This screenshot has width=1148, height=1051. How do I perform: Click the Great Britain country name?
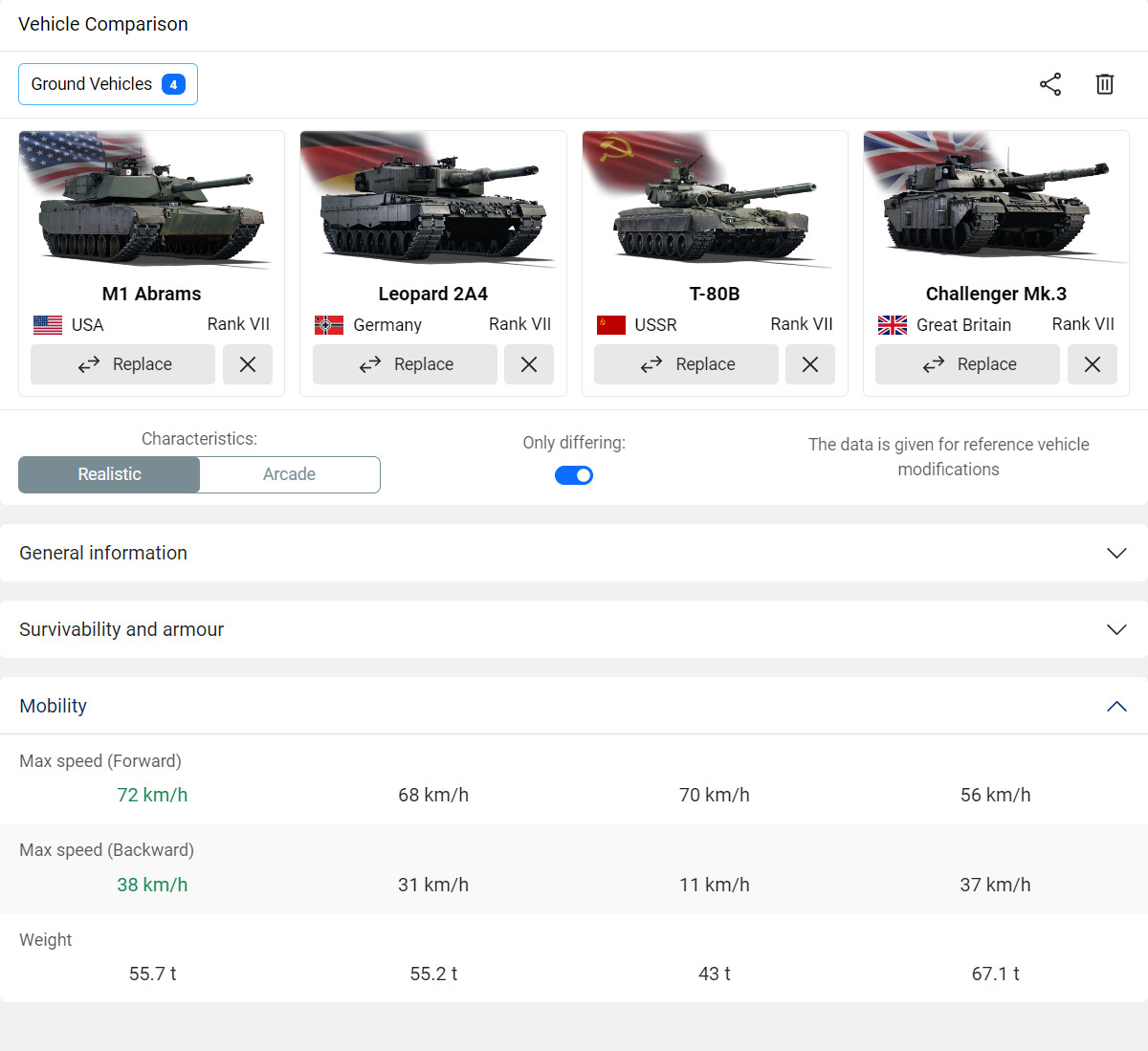pyautogui.click(x=963, y=325)
